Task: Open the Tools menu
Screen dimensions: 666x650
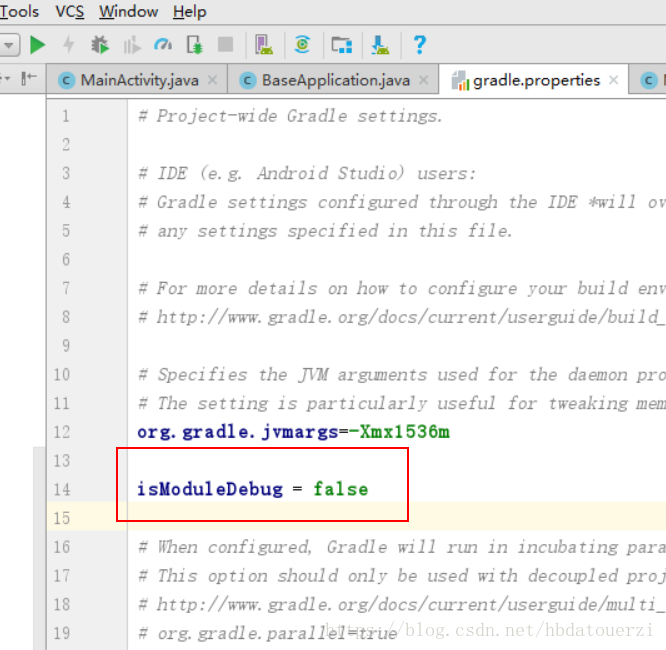Action: tap(19, 11)
